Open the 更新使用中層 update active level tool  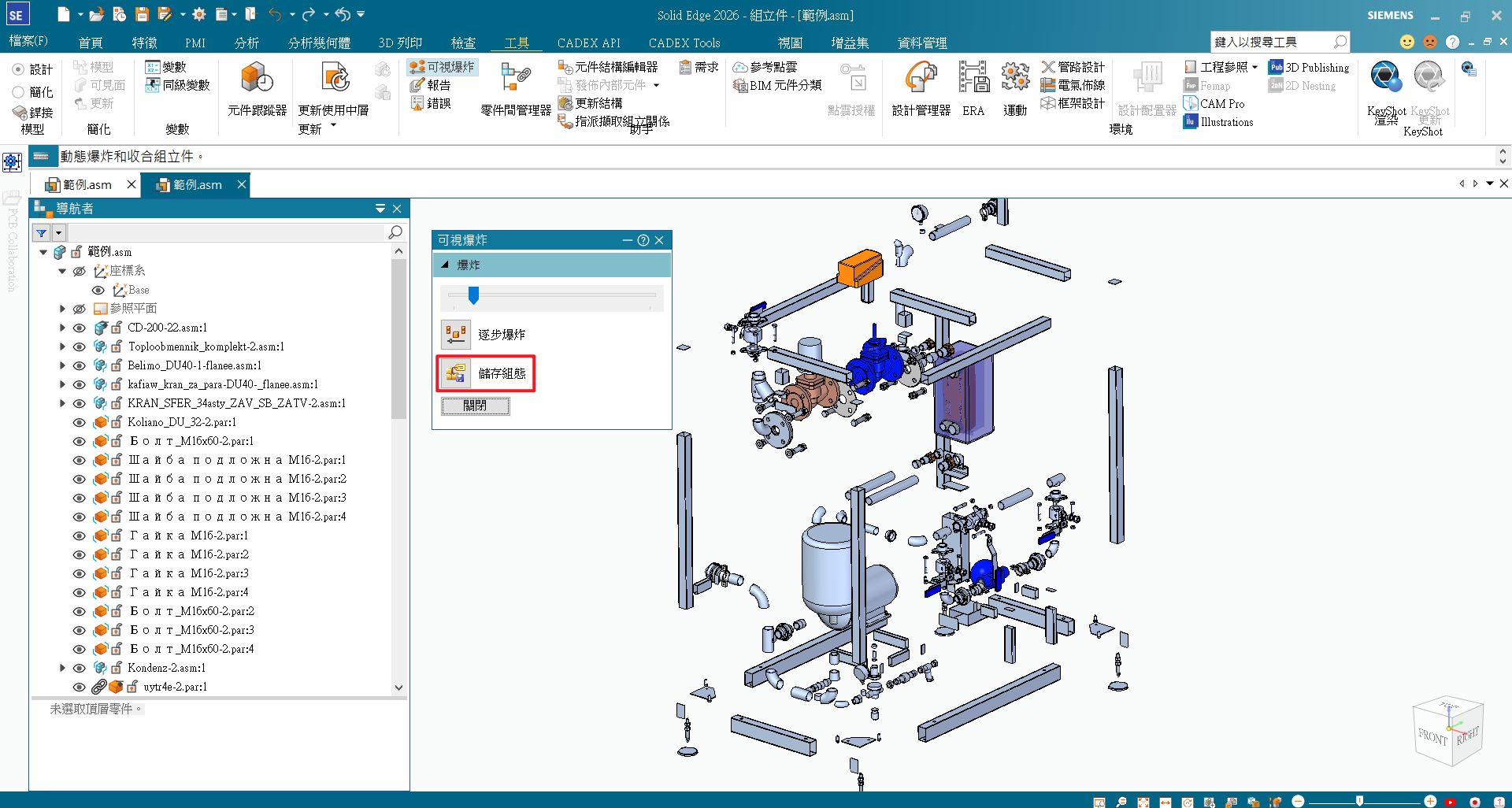click(x=335, y=80)
